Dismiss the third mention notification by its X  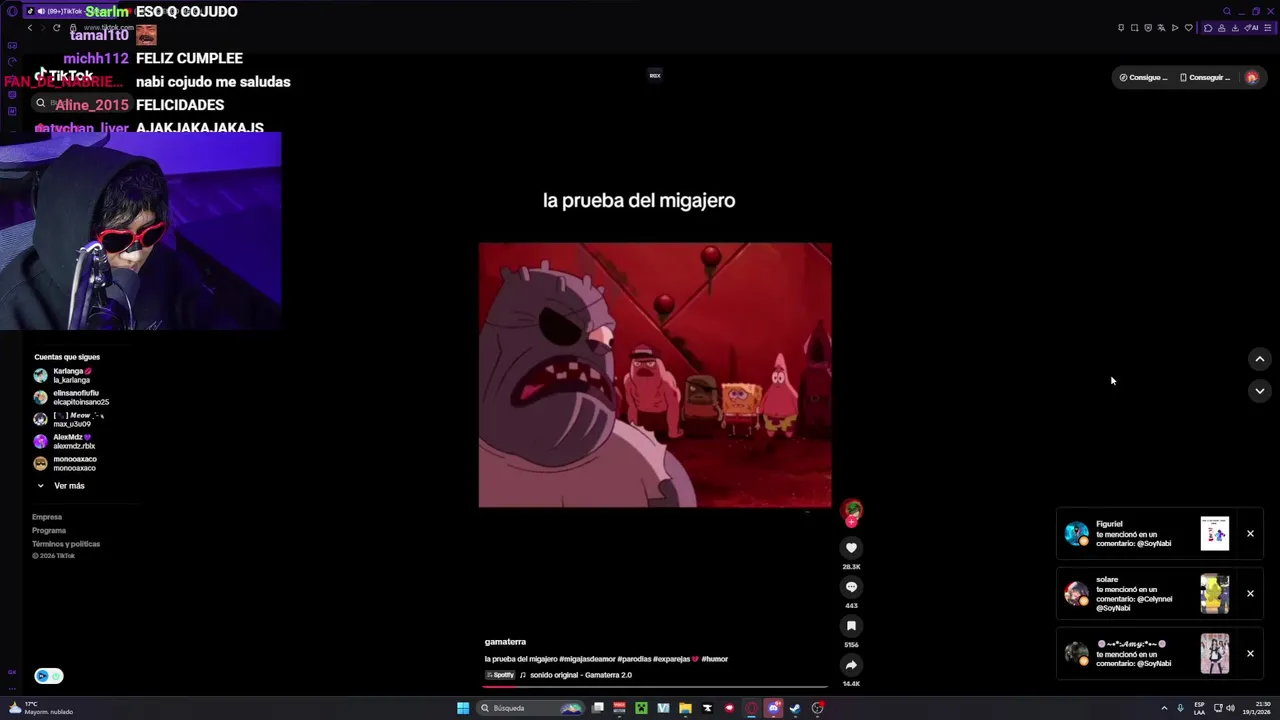(x=1250, y=654)
